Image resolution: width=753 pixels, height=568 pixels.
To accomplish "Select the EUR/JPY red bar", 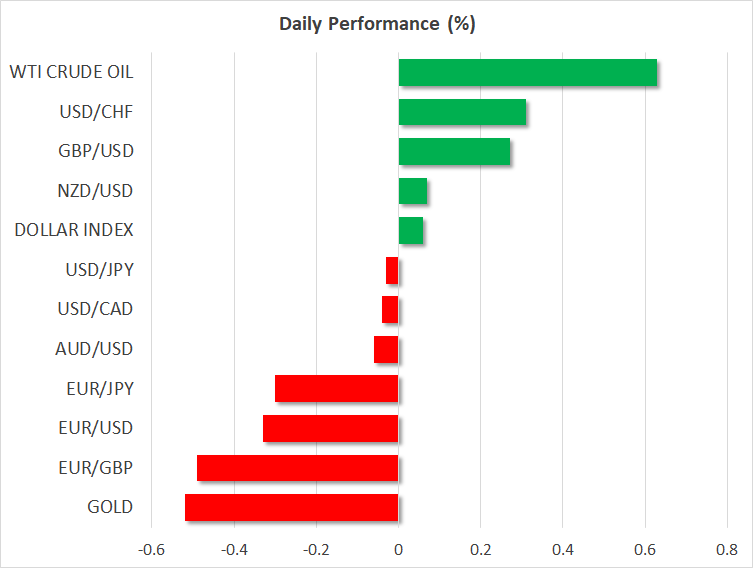I will click(336, 388).
